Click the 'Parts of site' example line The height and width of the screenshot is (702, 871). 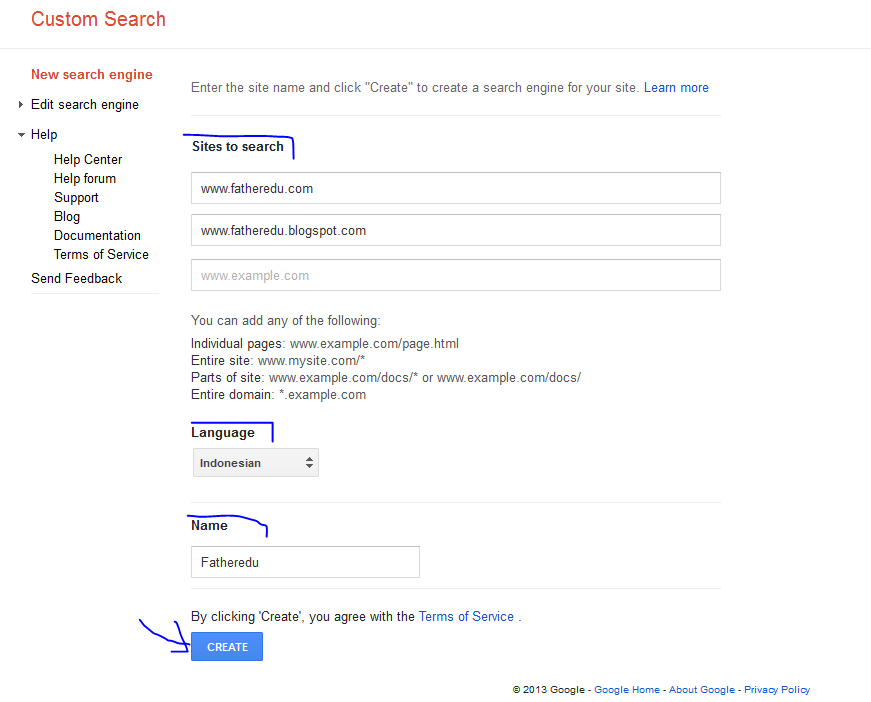(386, 378)
